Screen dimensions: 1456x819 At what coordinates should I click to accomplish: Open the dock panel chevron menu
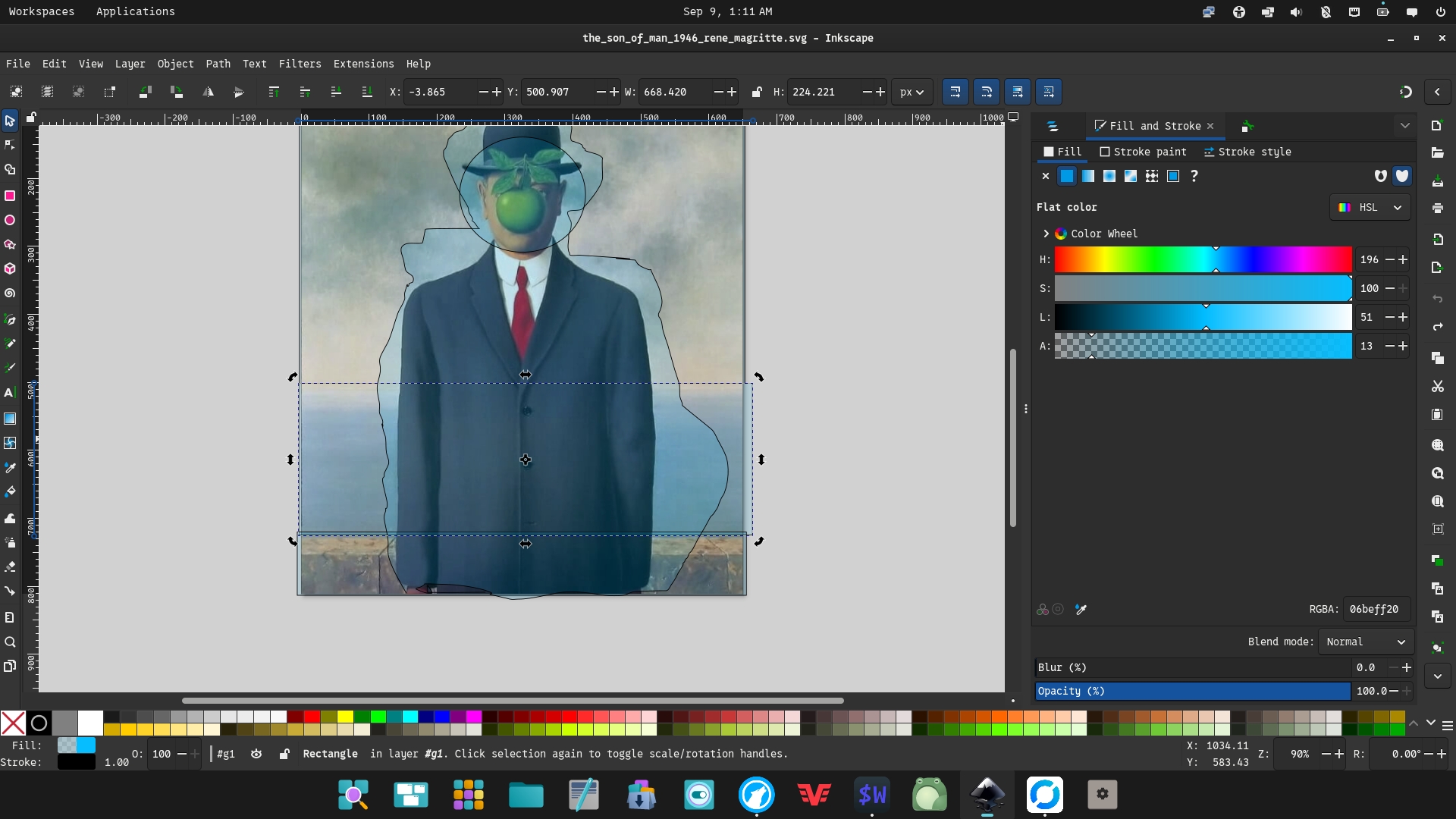(1404, 126)
